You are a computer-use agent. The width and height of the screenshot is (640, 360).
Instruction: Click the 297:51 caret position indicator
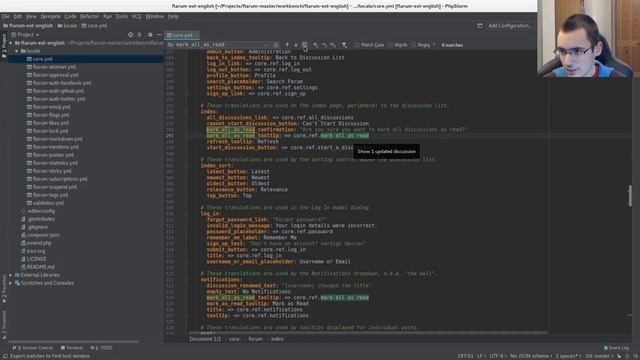point(465,356)
